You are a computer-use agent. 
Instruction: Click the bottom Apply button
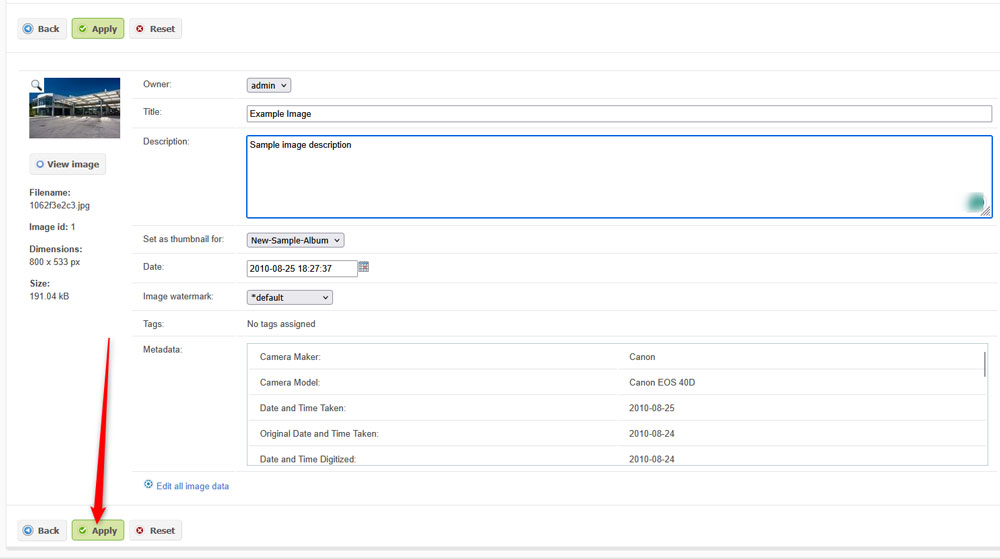[98, 530]
